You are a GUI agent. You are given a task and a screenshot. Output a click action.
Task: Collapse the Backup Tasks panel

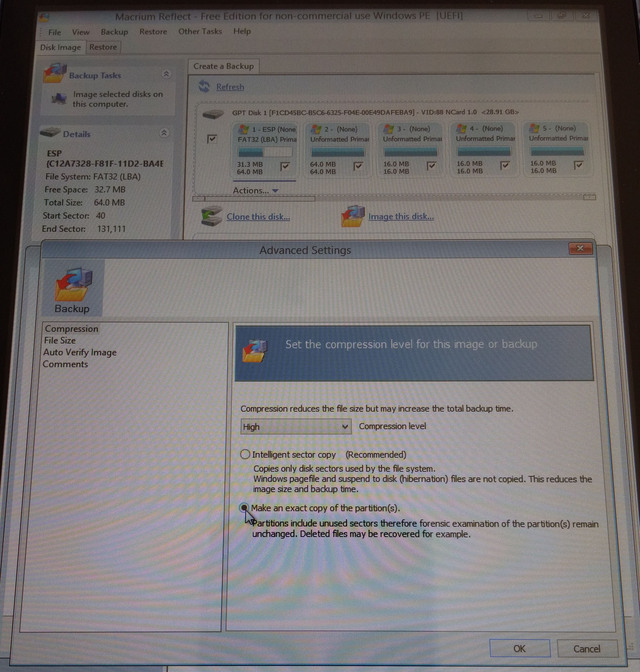click(x=166, y=74)
